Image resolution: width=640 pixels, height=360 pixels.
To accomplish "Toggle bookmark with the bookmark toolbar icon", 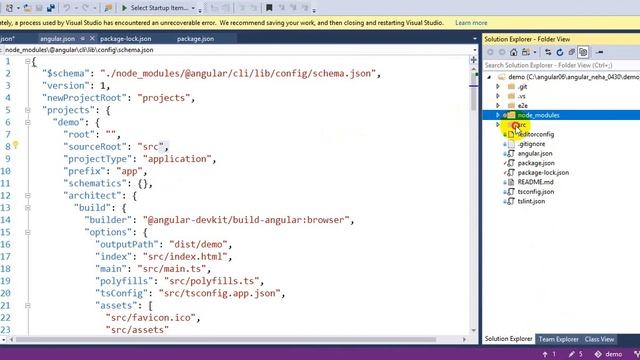I will (269, 8).
